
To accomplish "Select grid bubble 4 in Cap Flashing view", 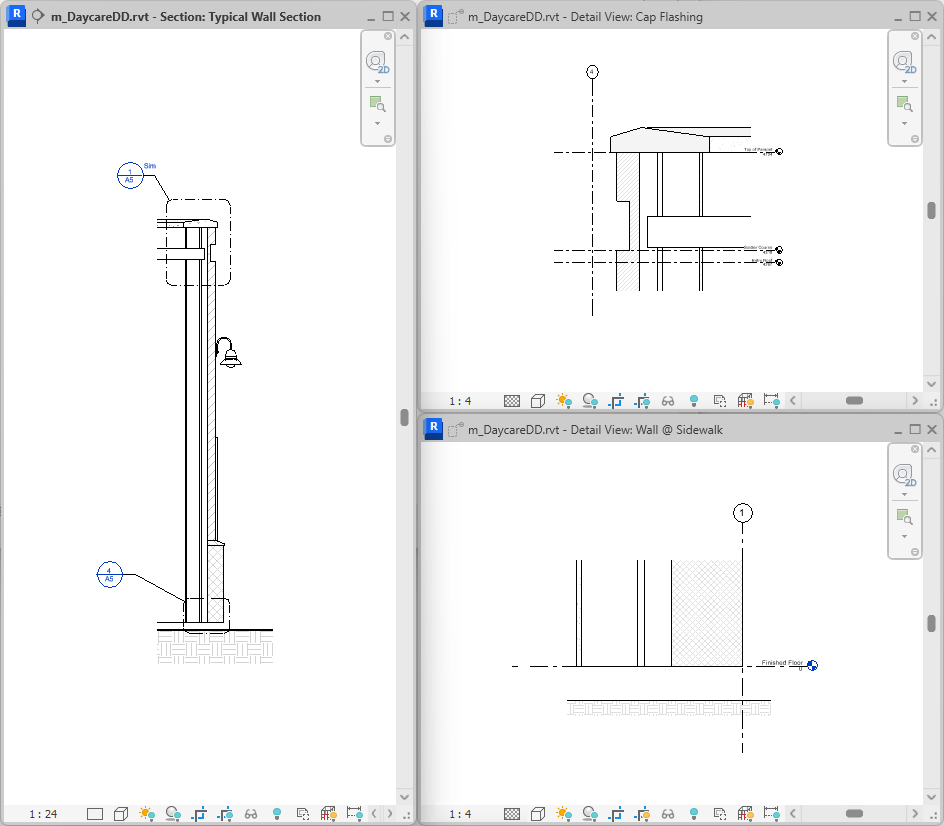I will (x=592, y=72).
